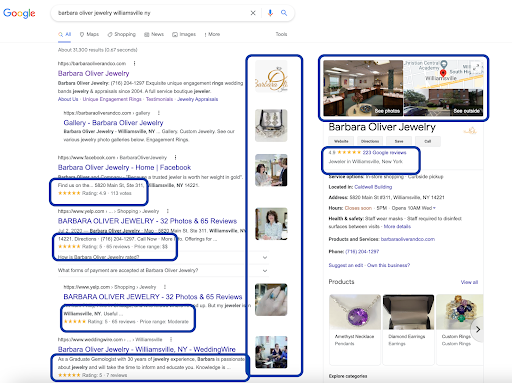Open options dots beside WeddingWire result URL
Screen dimensions: 512x383
click(171, 339)
